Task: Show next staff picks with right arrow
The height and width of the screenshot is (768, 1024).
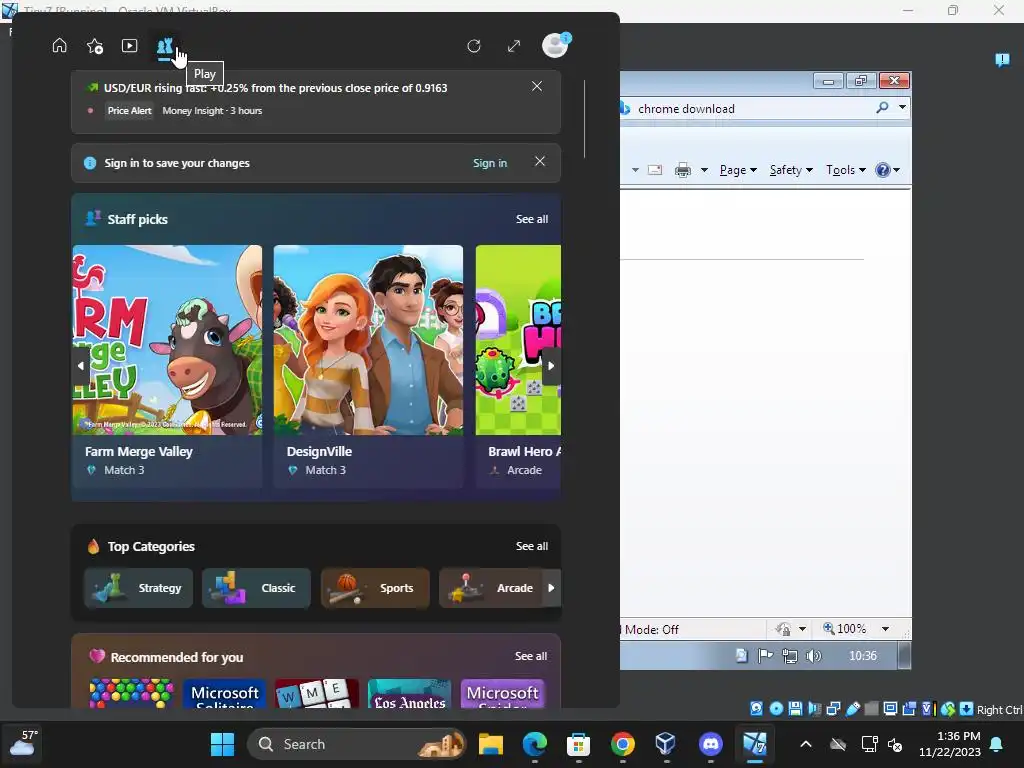Action: pos(551,366)
